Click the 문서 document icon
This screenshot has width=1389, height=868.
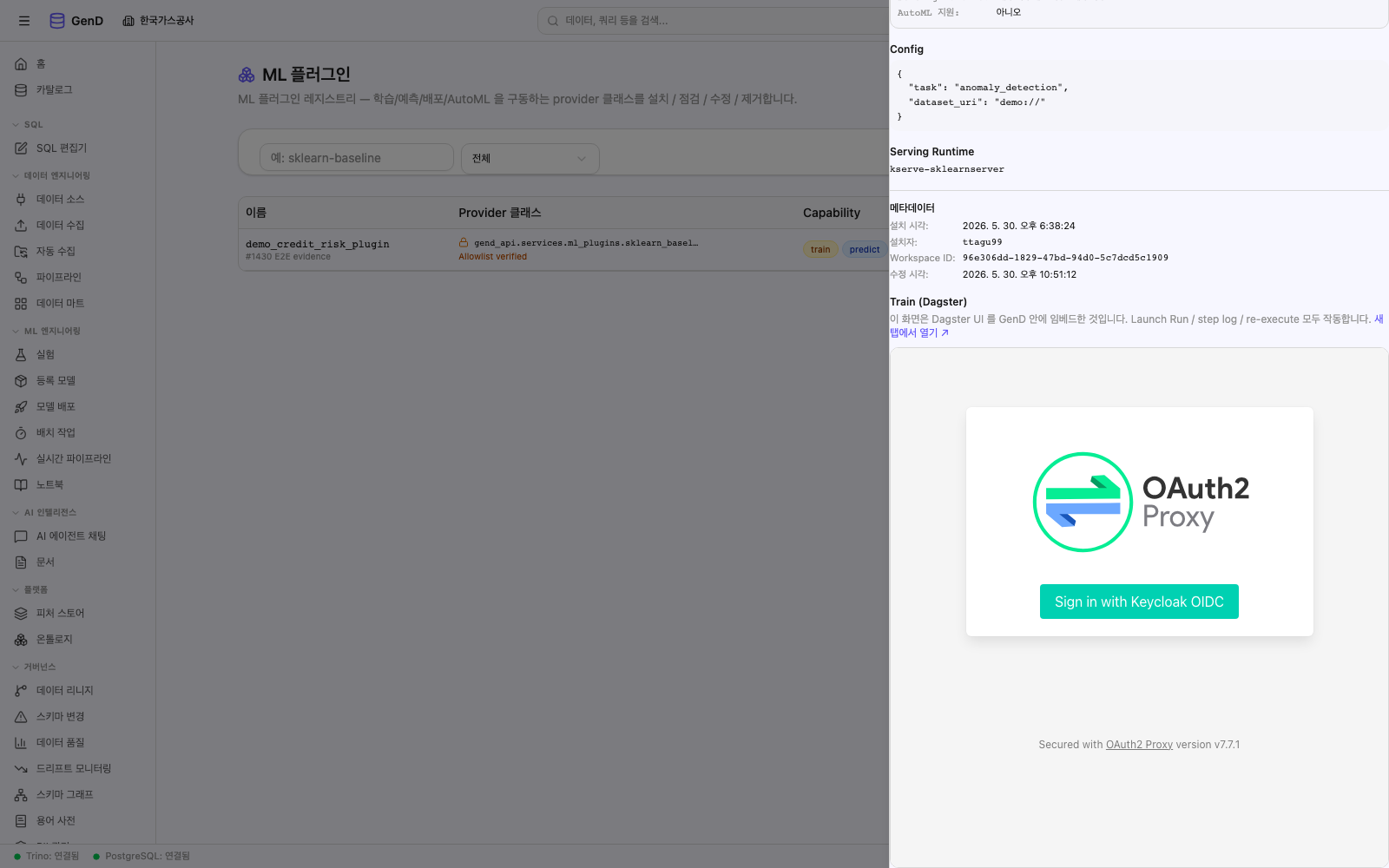(21, 562)
